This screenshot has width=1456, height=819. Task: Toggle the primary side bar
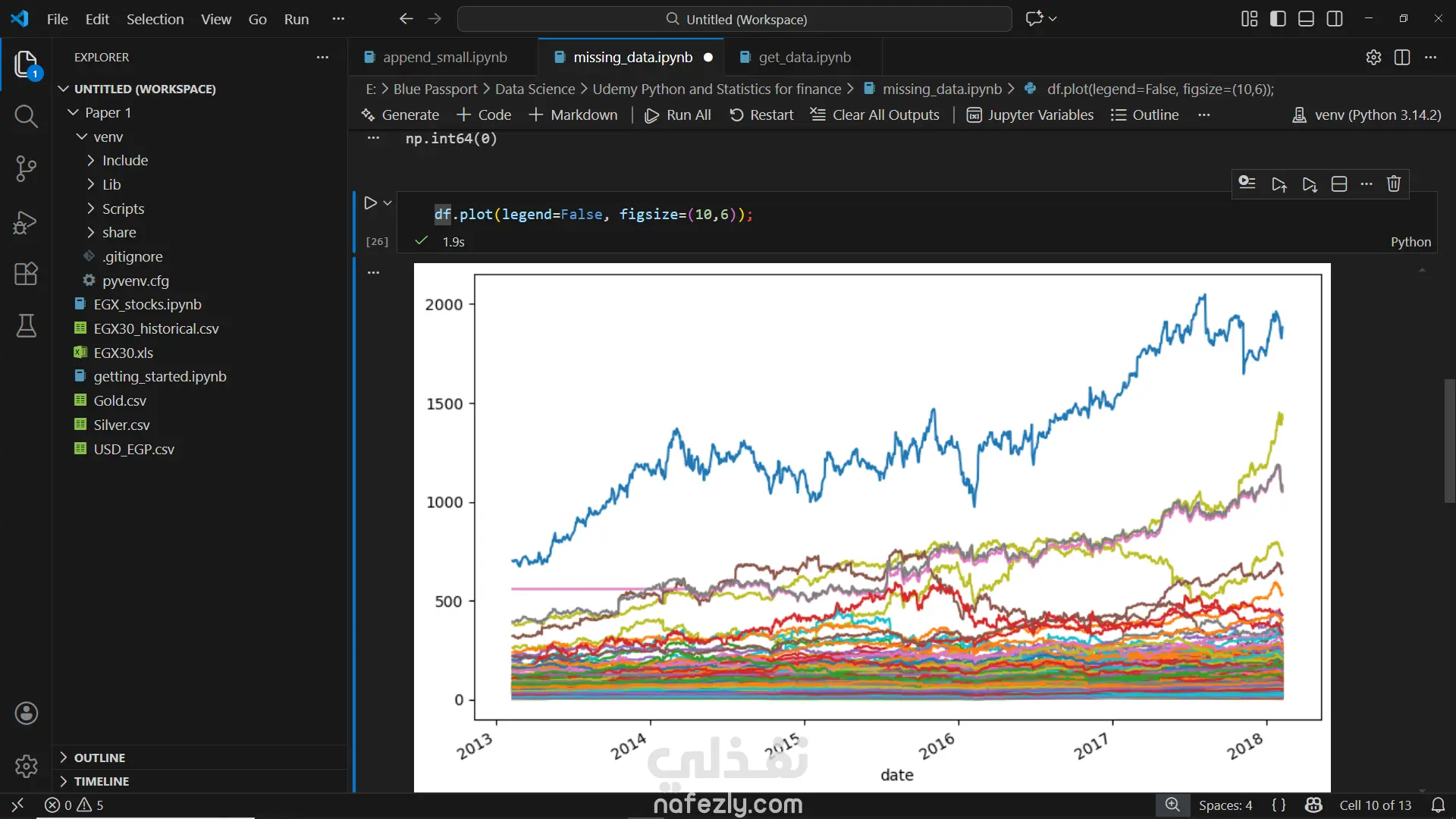[1278, 19]
